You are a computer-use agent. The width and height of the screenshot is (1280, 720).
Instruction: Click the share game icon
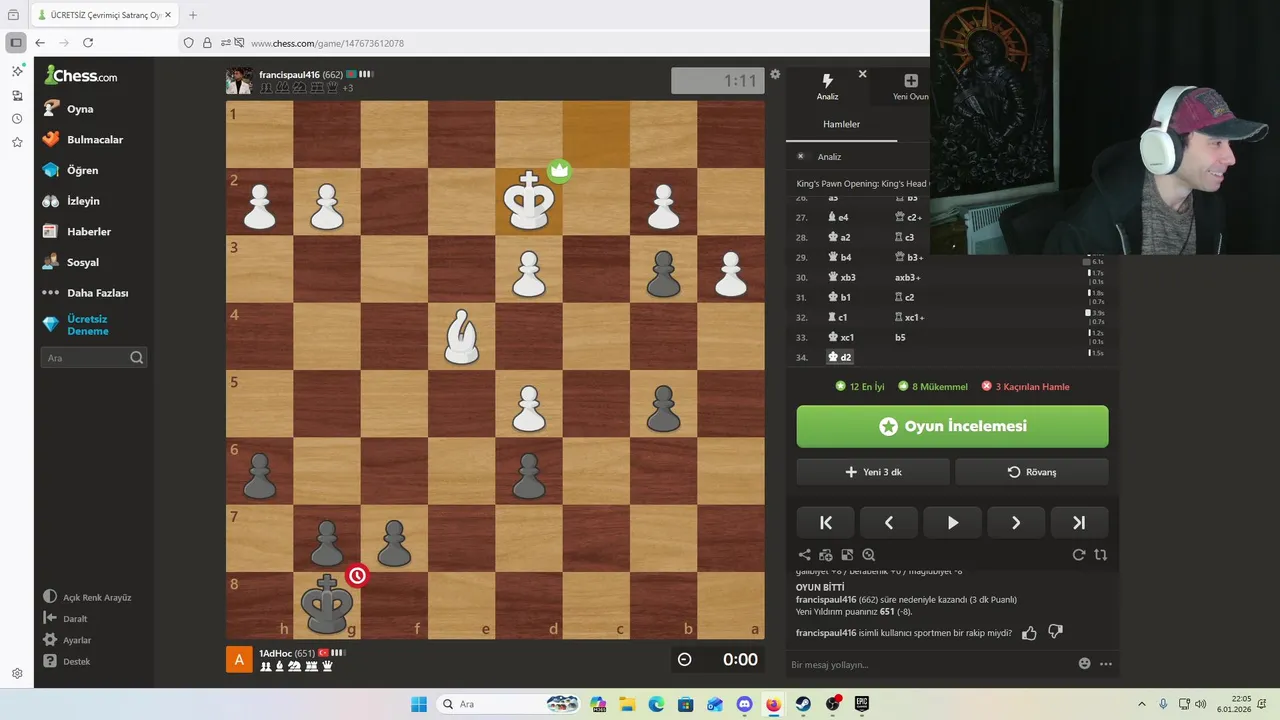coord(804,555)
